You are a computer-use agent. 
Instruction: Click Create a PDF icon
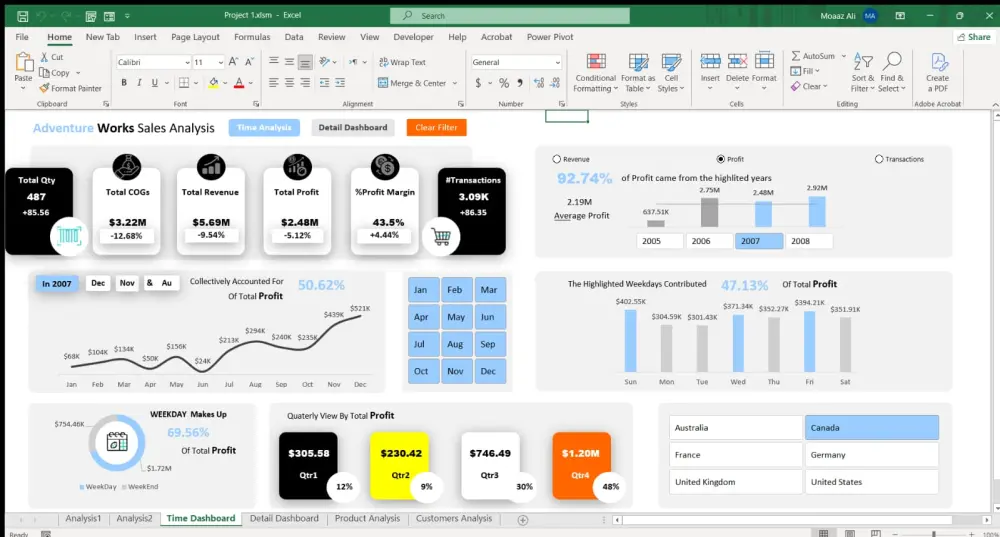(938, 63)
